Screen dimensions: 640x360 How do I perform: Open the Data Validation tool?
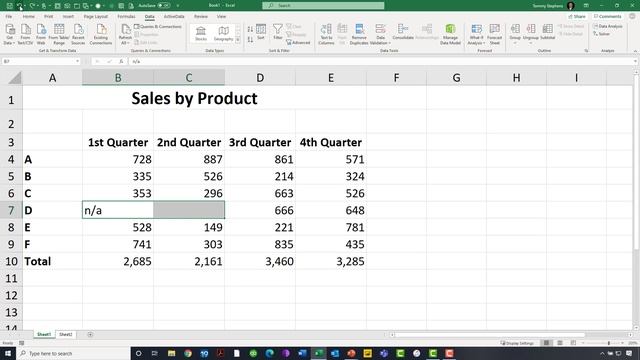tap(380, 34)
